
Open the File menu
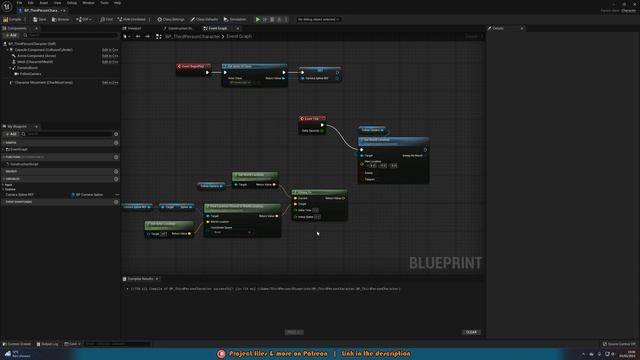pyautogui.click(x=19, y=3)
